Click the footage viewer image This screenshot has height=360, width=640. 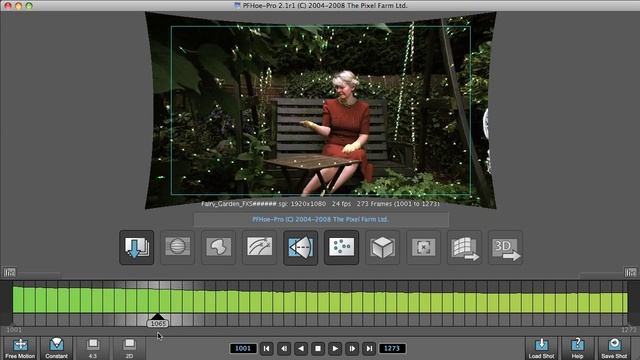[x=320, y=110]
